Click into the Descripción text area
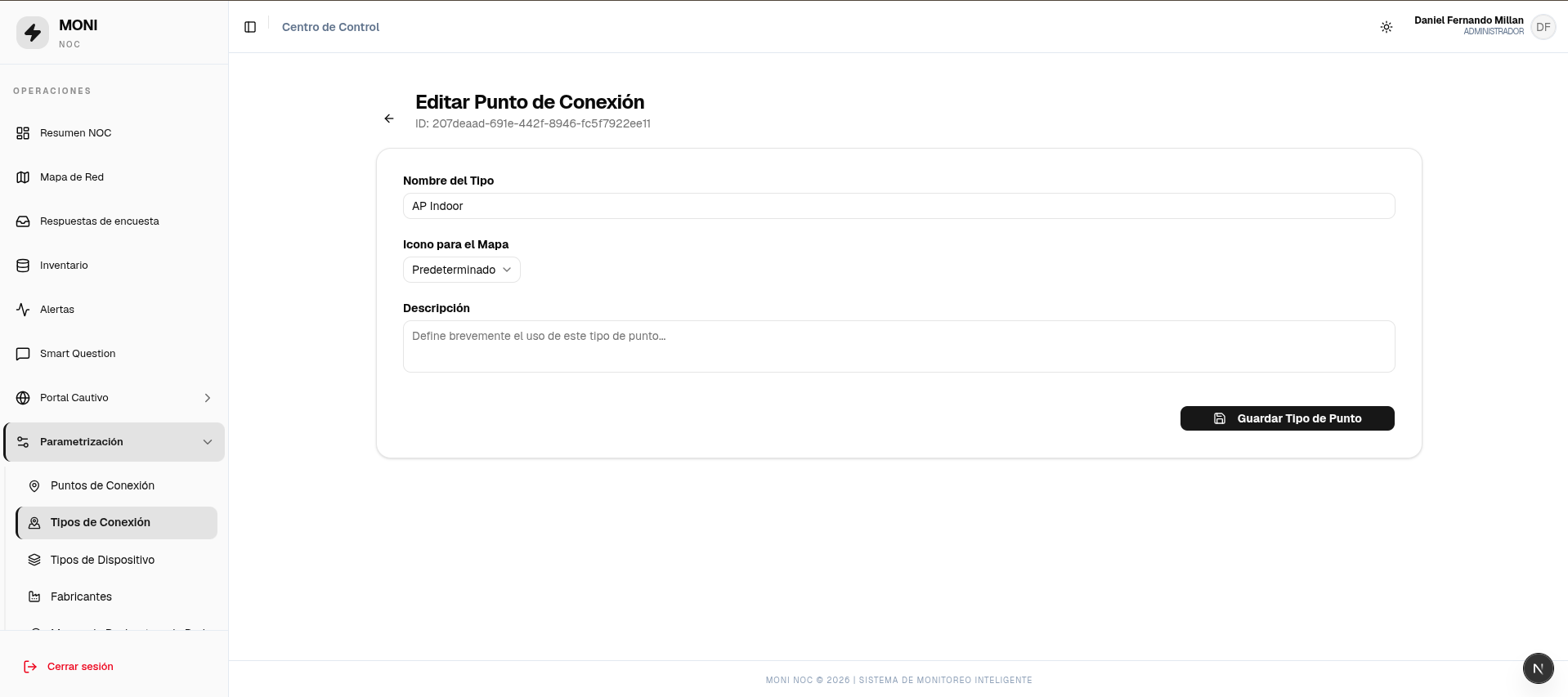Image resolution: width=1568 pixels, height=697 pixels. click(899, 346)
